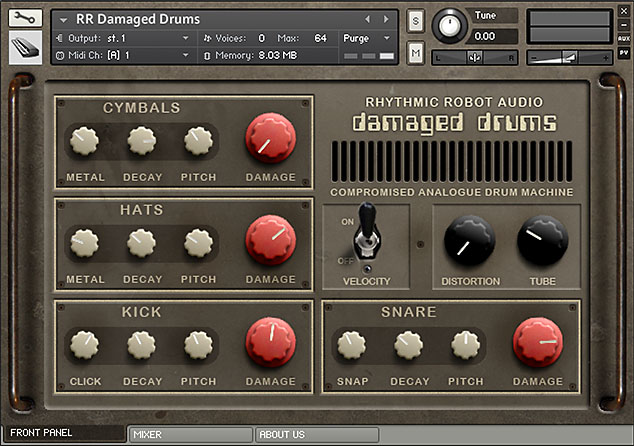Viewport: 634px width, 446px height.
Task: Click the Hats Decay knob
Action: click(x=142, y=243)
